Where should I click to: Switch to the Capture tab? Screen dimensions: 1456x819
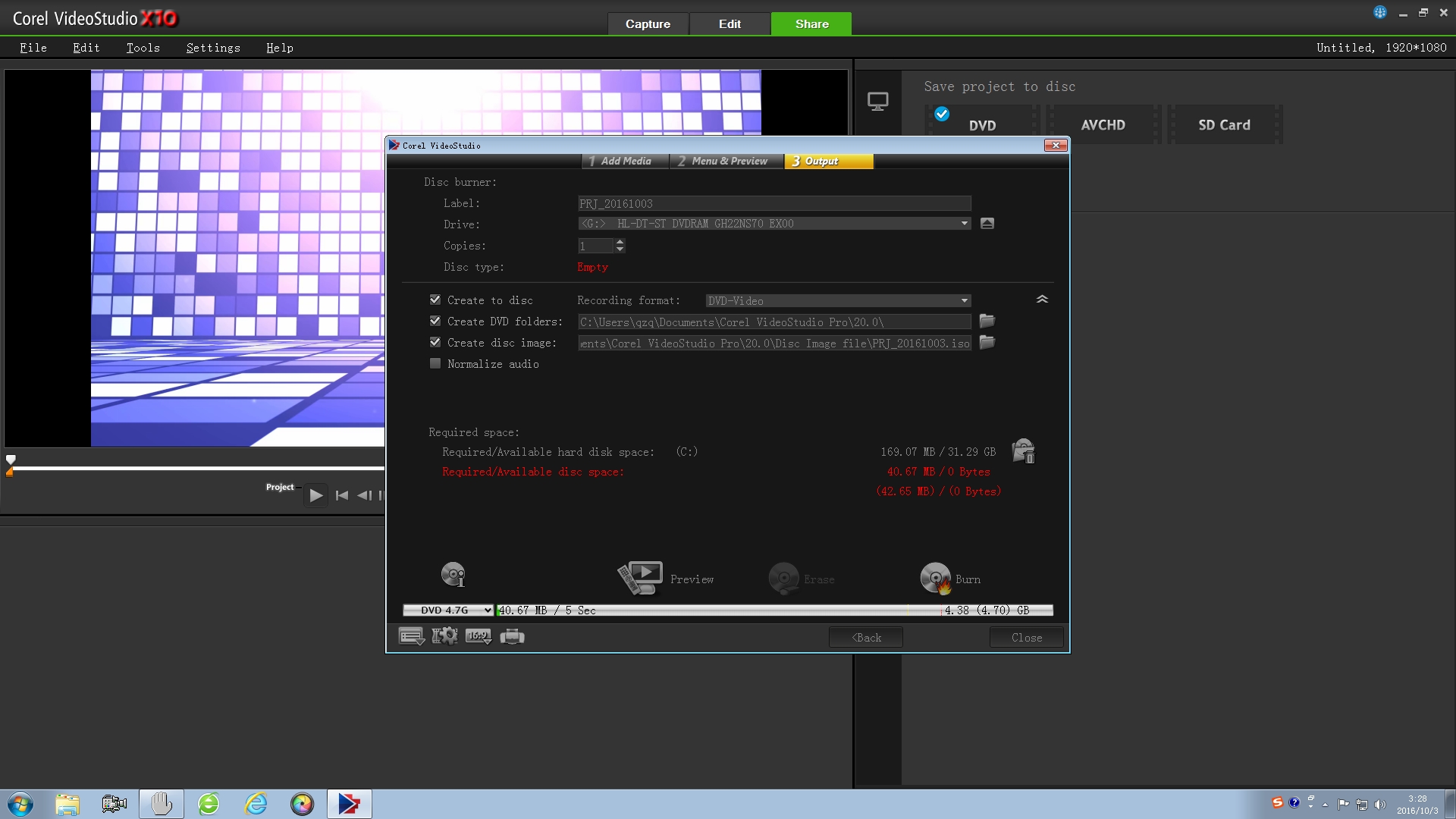pyautogui.click(x=648, y=24)
